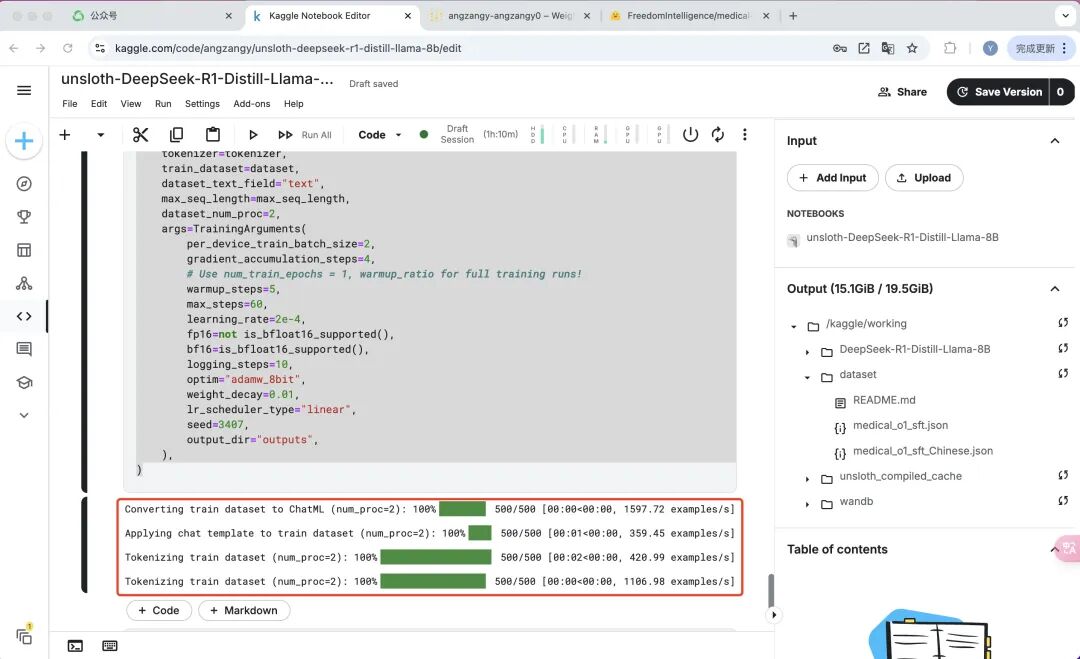Open the Code icon in sidebar
The height and width of the screenshot is (659, 1080).
tap(24, 316)
